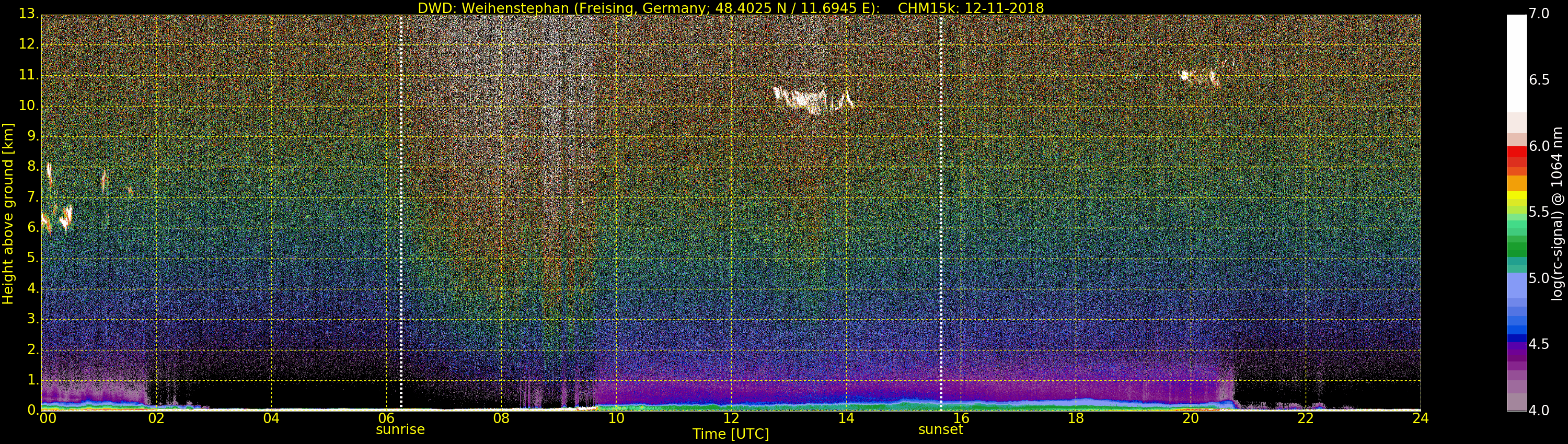Click the 'sunset' label below the time axis
The height and width of the screenshot is (444, 1568).
[940, 429]
